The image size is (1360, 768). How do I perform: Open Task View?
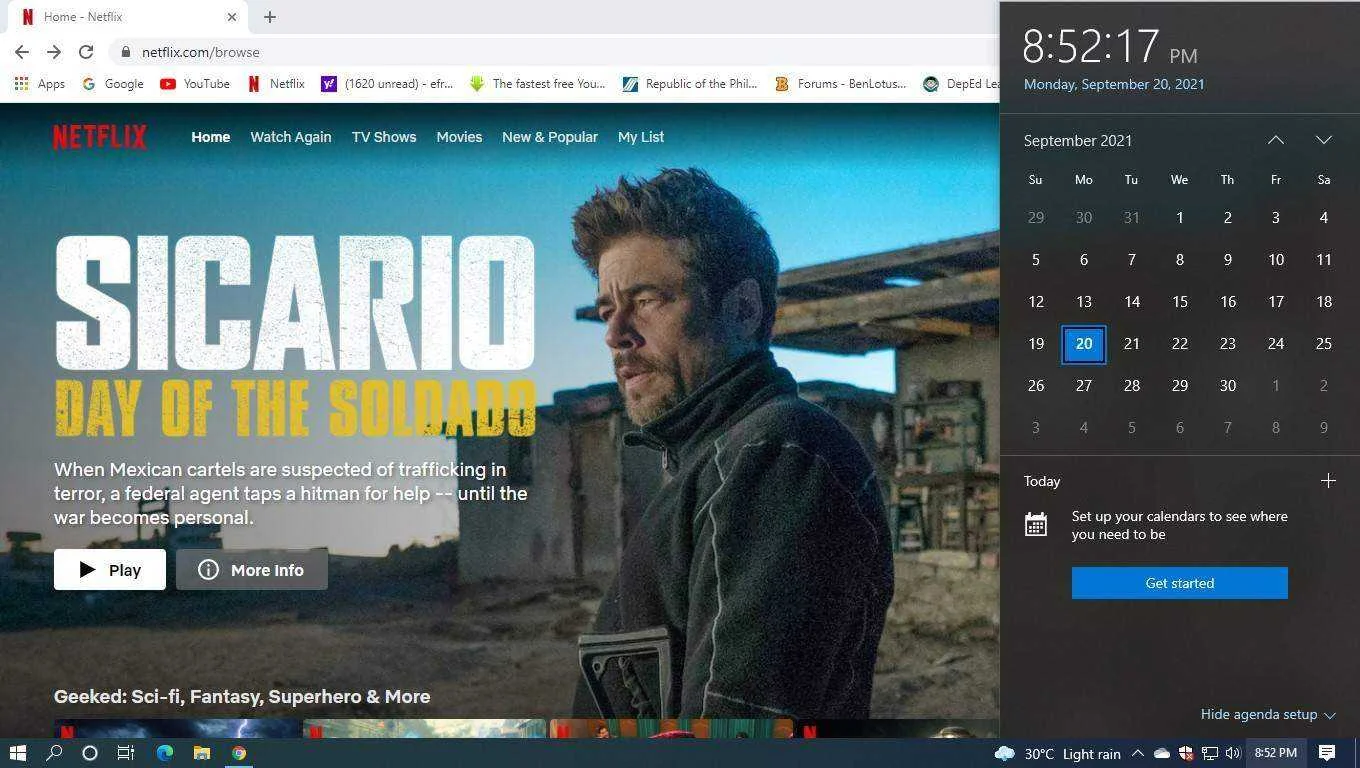[126, 753]
